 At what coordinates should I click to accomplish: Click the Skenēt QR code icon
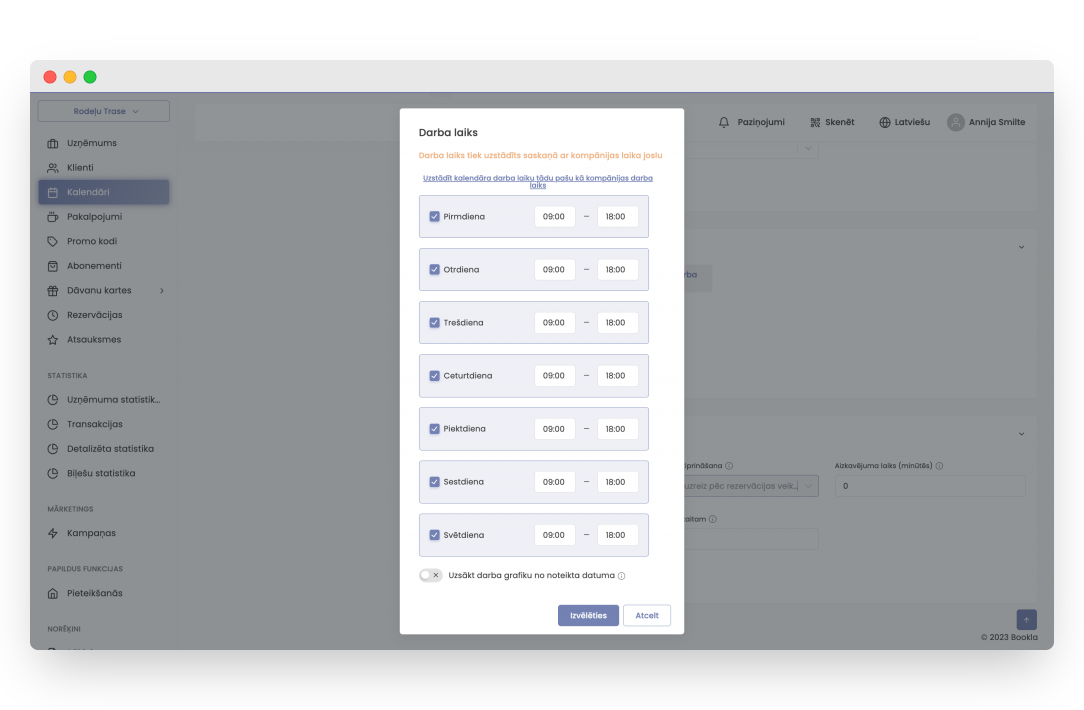815,122
